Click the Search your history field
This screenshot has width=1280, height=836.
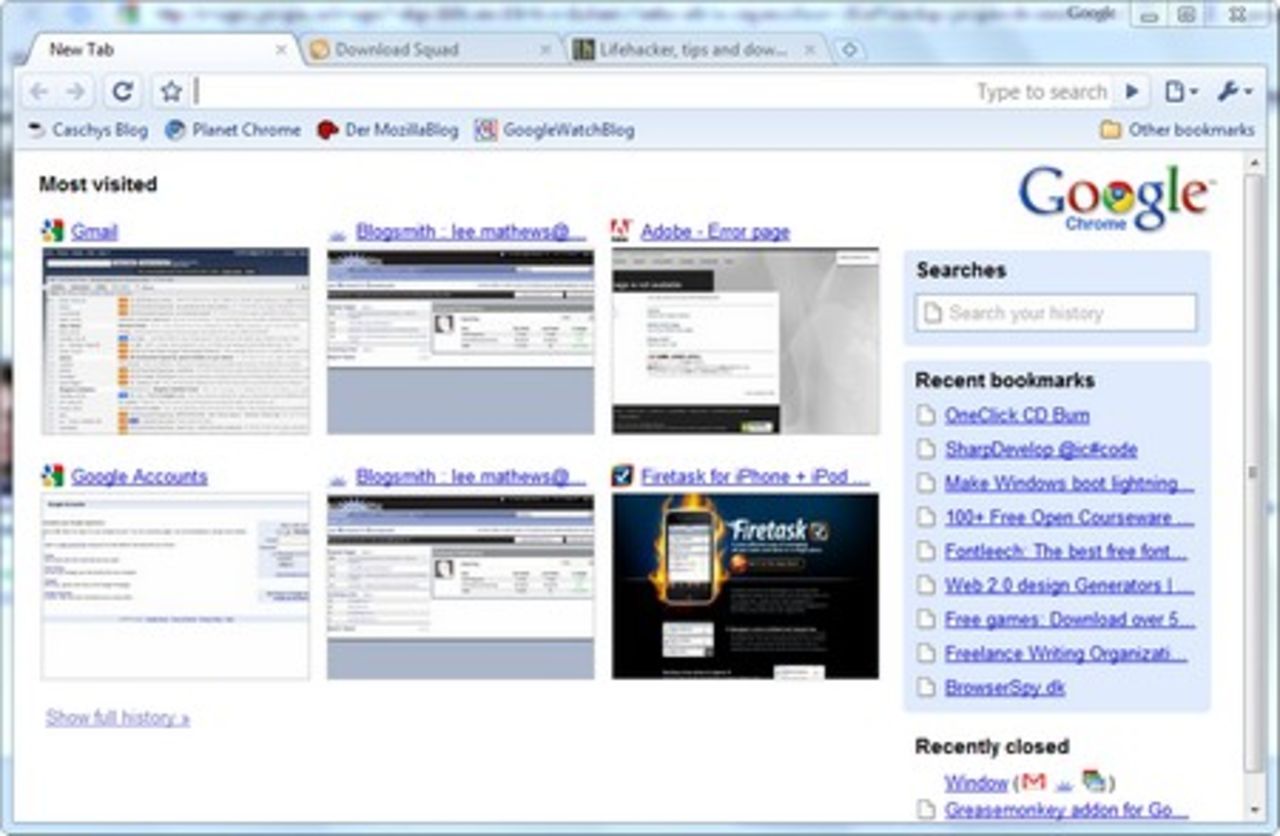click(1056, 313)
